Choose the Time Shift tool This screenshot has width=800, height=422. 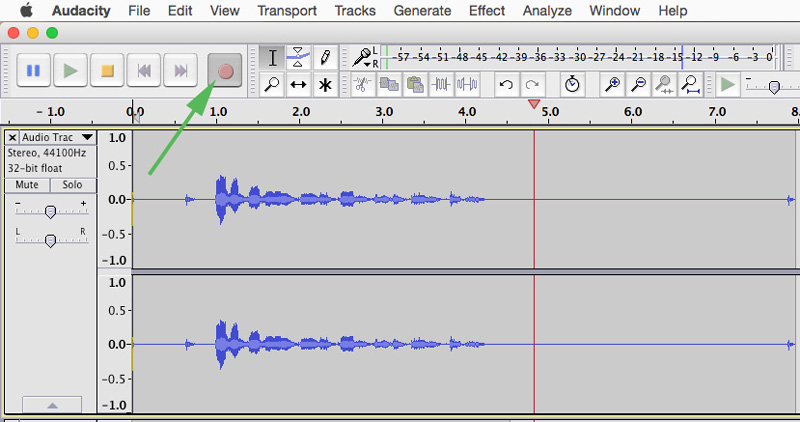click(x=298, y=85)
